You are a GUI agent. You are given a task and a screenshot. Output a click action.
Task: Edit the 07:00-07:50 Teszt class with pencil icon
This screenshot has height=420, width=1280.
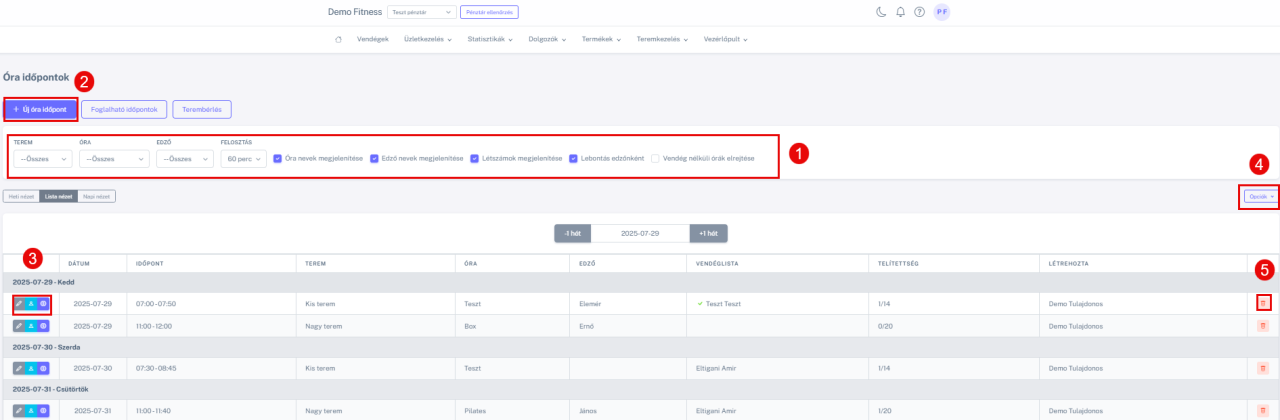point(19,303)
